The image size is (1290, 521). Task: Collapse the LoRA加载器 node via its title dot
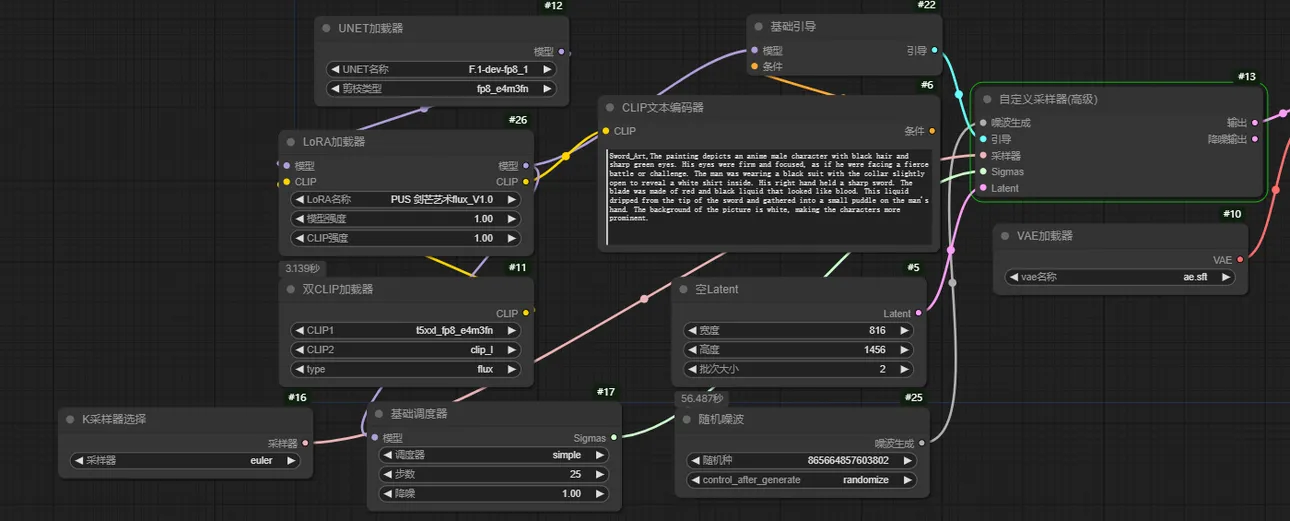pyautogui.click(x=291, y=142)
